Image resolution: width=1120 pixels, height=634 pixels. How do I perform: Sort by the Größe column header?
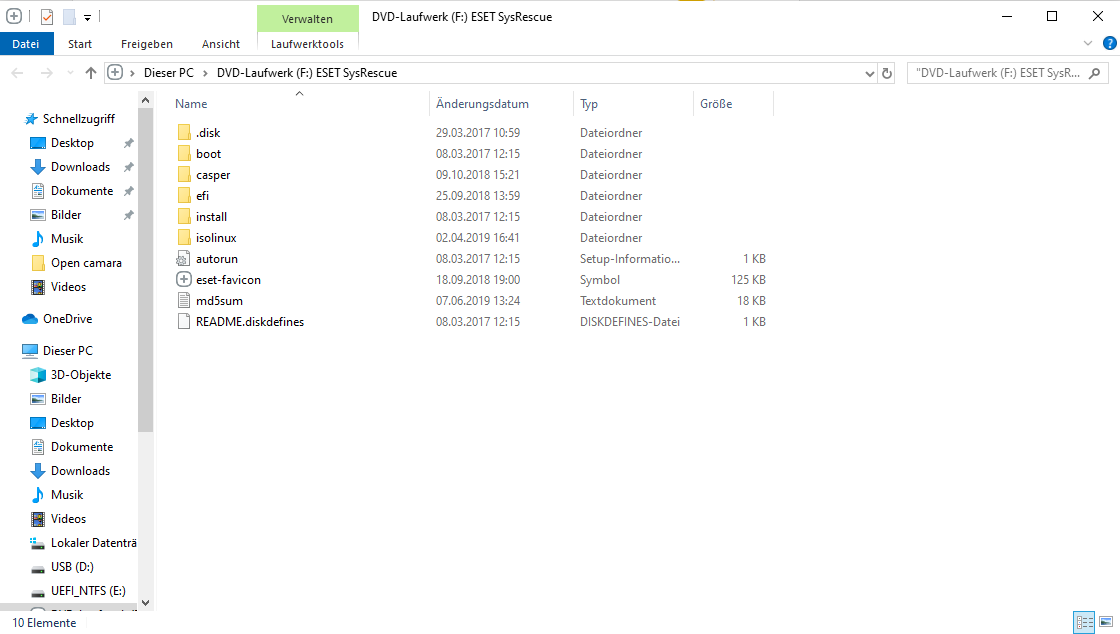pyautogui.click(x=716, y=104)
